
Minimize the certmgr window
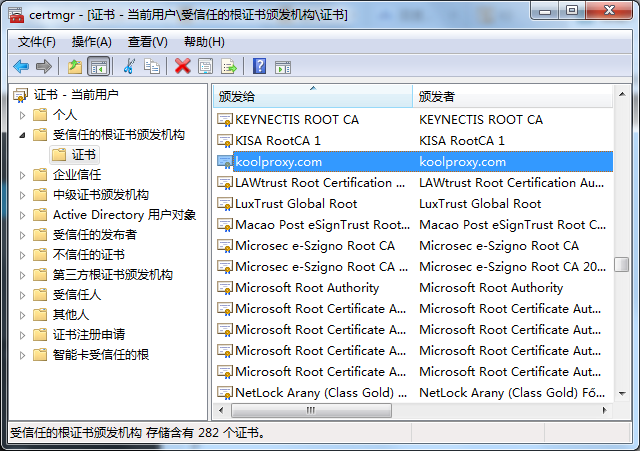point(545,11)
